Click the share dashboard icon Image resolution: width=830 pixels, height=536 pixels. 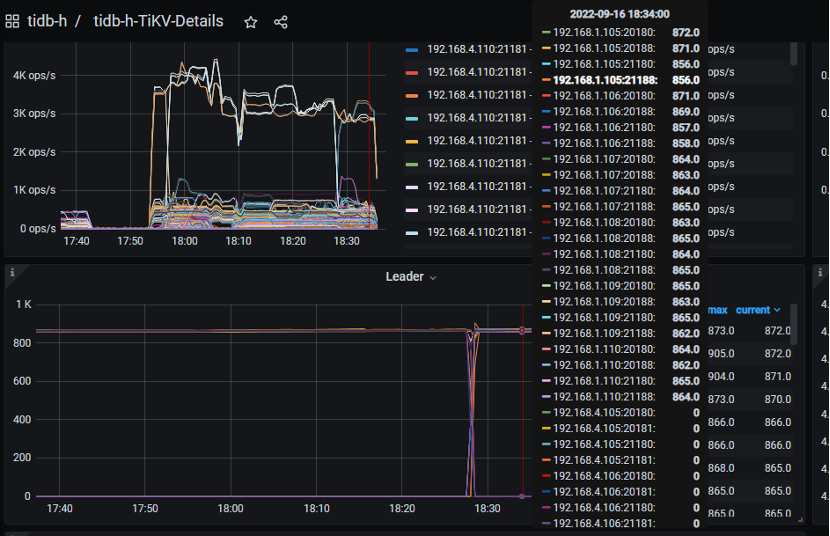point(280,21)
